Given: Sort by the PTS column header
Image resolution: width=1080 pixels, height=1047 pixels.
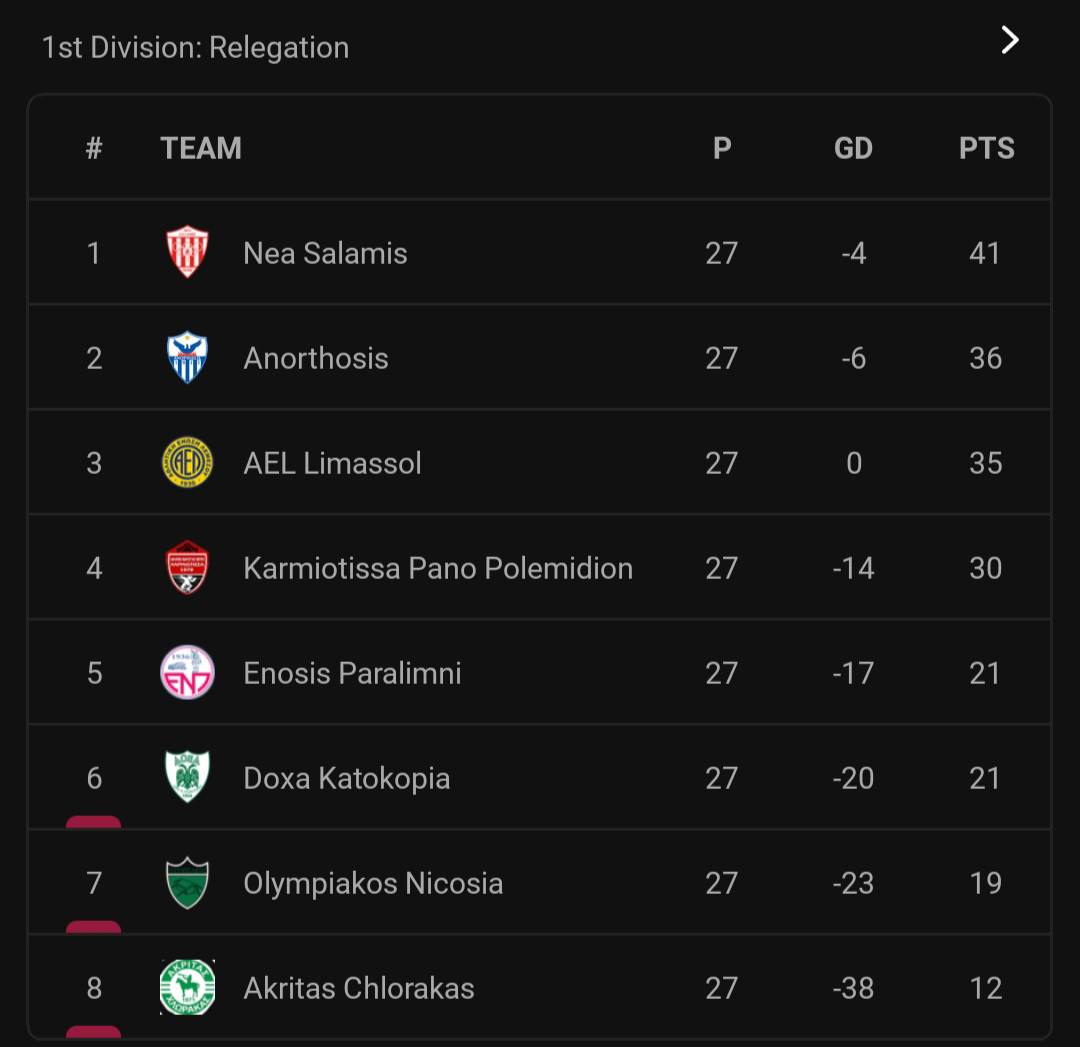Looking at the screenshot, I should (x=986, y=148).
